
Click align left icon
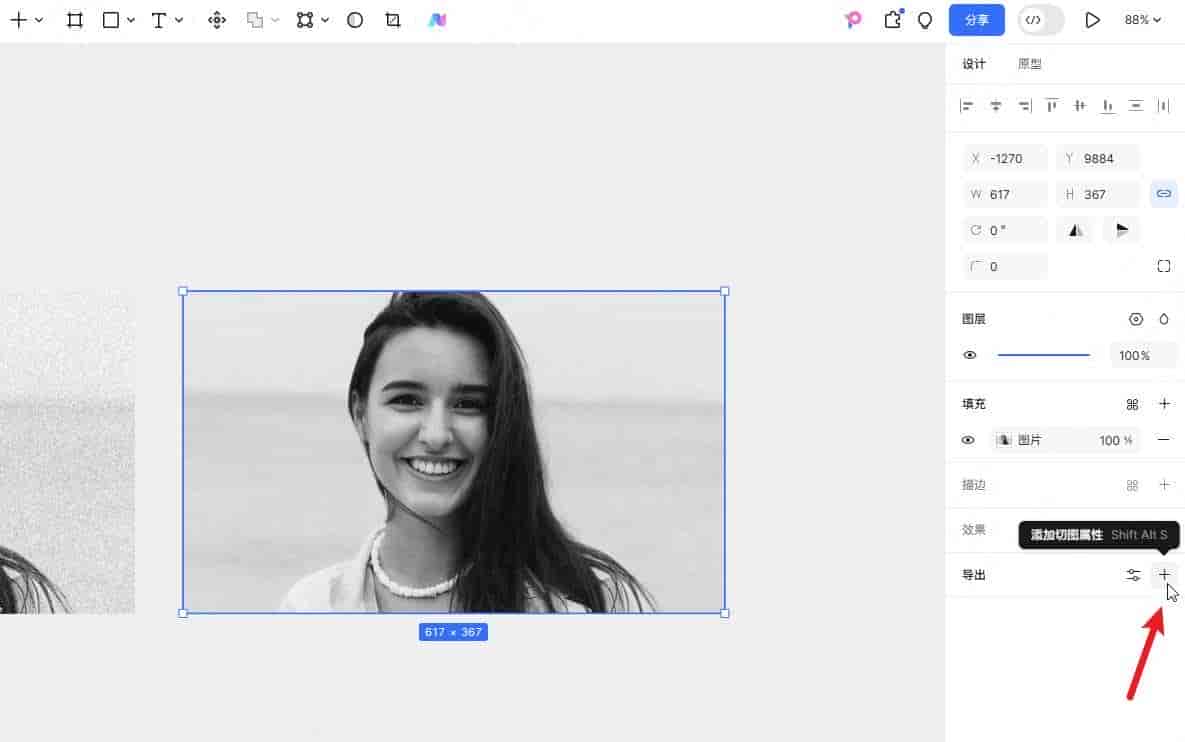[x=967, y=106]
